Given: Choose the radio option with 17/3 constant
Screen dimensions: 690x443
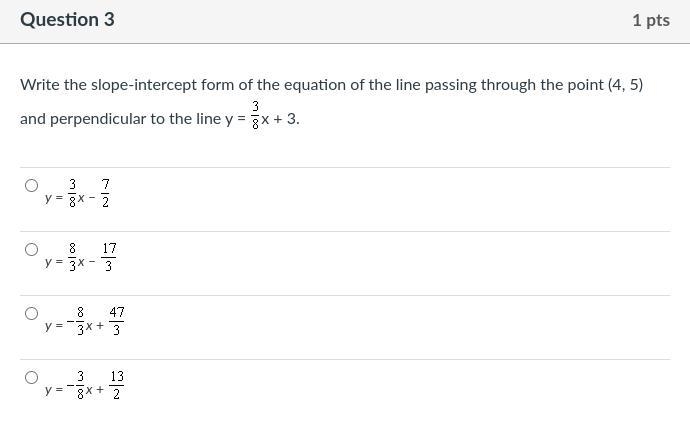Looking at the screenshot, I should point(31,249).
